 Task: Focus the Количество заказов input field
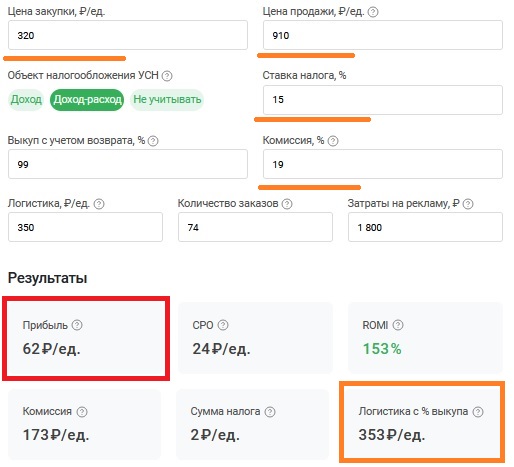point(255,227)
